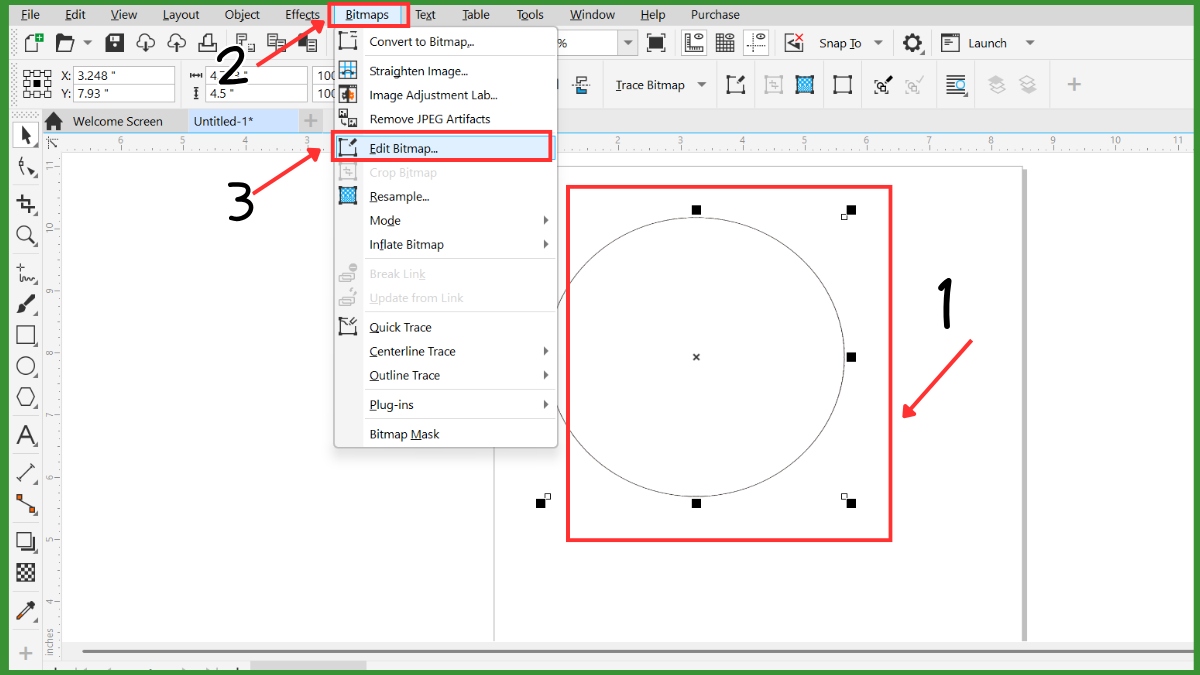
Task: Open the Launch dropdown arrow
Action: tap(1030, 43)
